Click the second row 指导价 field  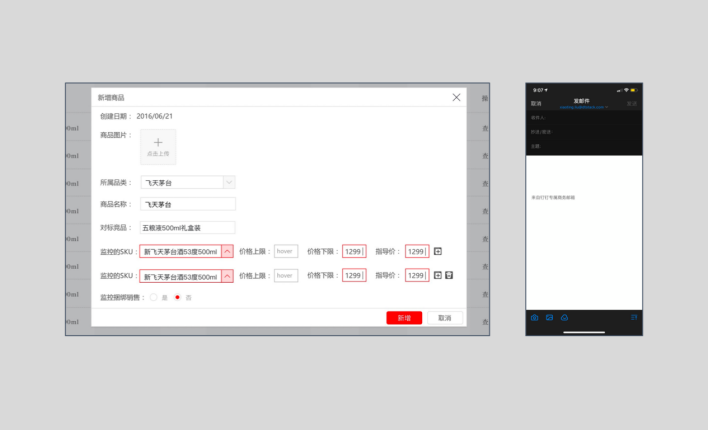[x=417, y=276]
